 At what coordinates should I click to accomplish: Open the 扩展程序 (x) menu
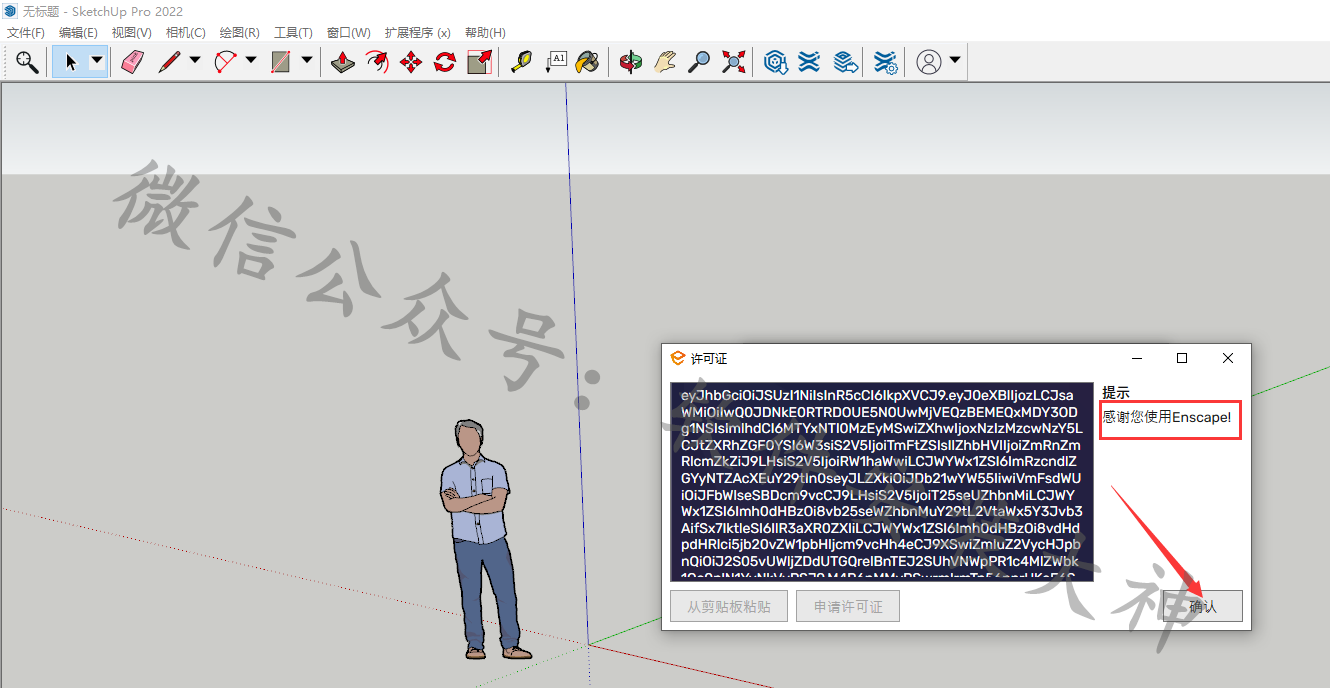[x=417, y=33]
